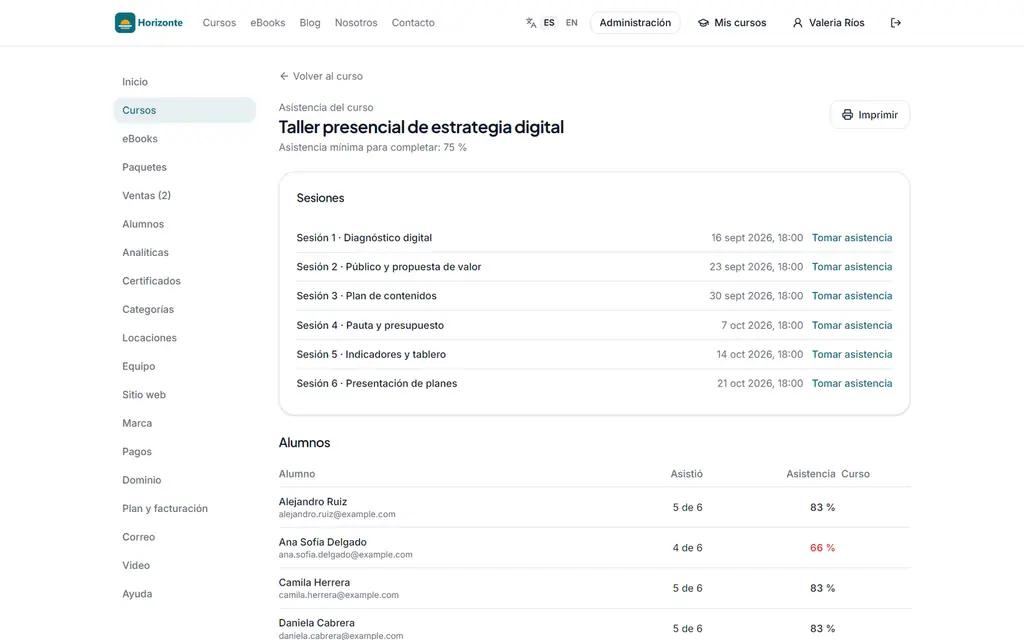Screen dimensions: 1024x640
Task: Click student name Ana Sofía Delgado
Action: tap(323, 542)
